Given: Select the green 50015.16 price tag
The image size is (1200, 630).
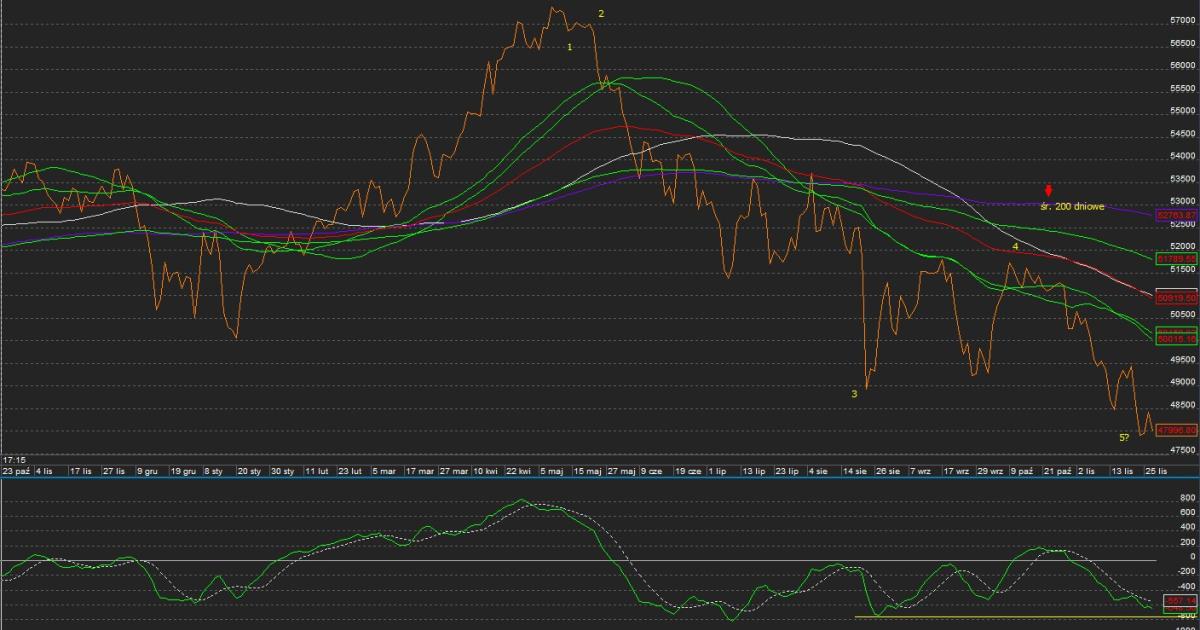Looking at the screenshot, I should pyautogui.click(x=1176, y=339).
